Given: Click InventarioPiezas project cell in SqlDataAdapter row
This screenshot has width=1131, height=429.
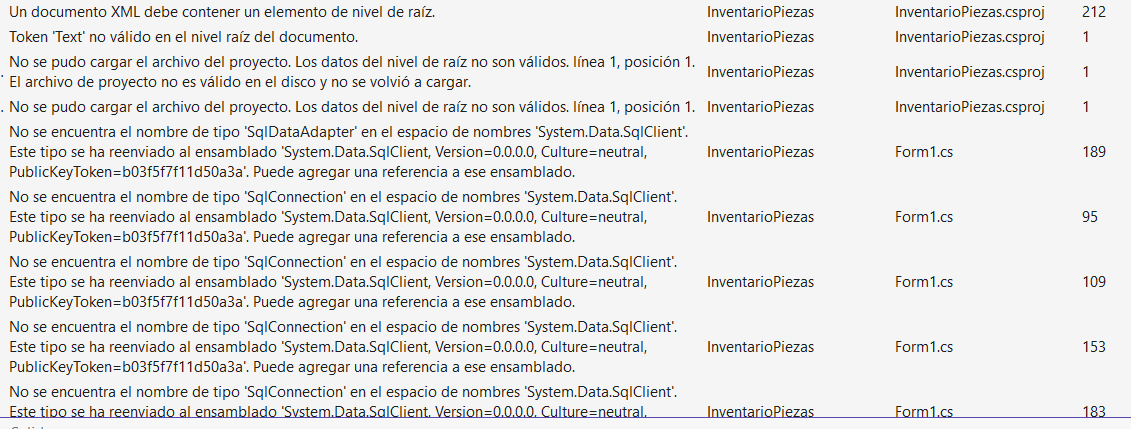Looking at the screenshot, I should point(760,152).
